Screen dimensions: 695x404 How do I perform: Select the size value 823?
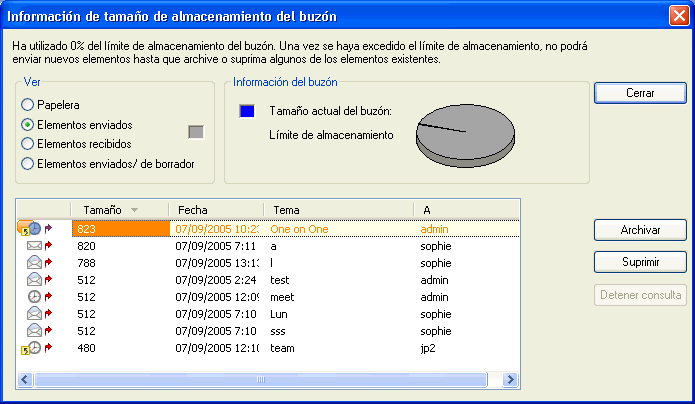tap(86, 229)
